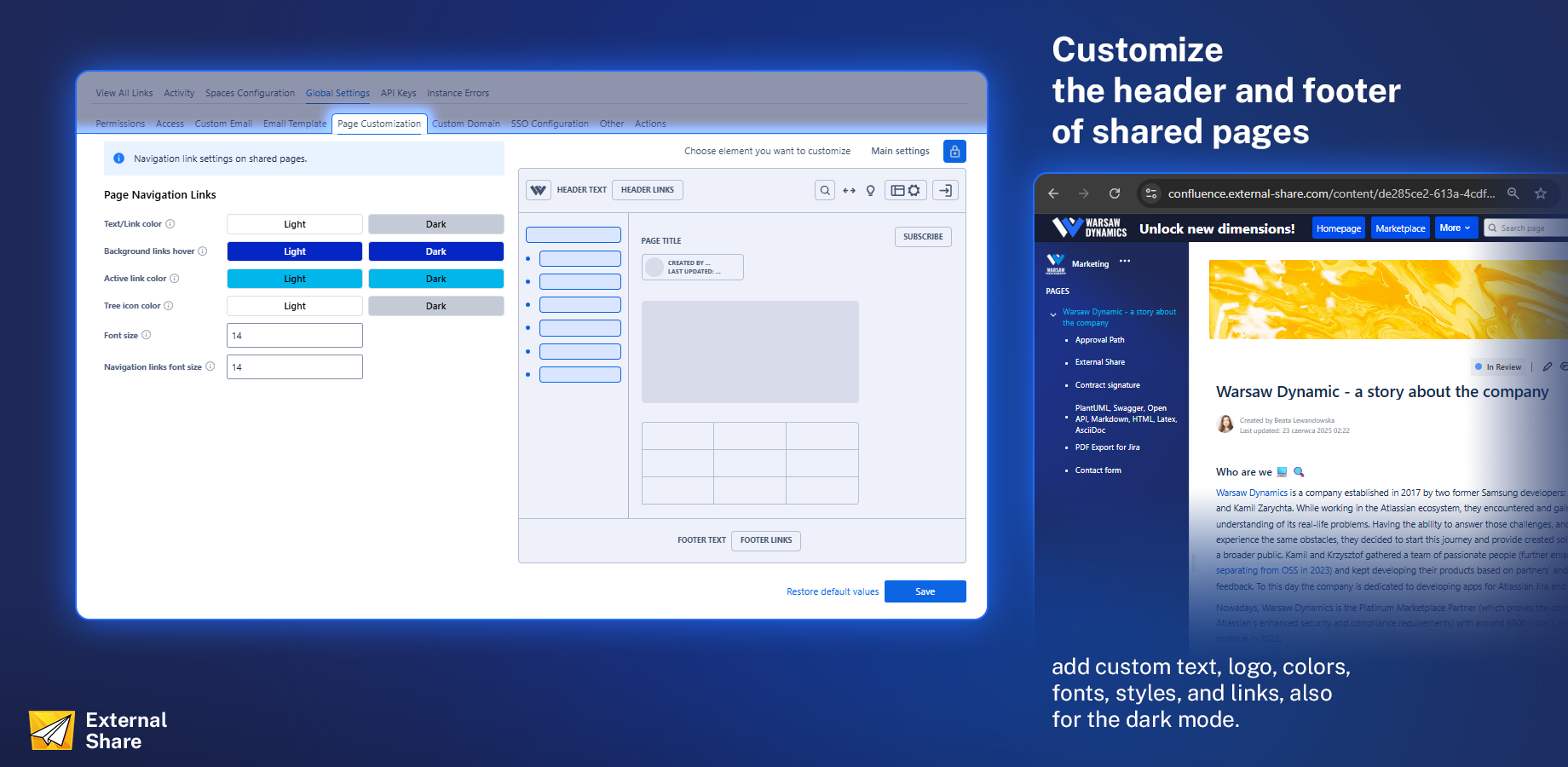Viewport: 1568px width, 767px height.
Task: Click the lightbulb theme icon in header preview
Action: (x=870, y=190)
